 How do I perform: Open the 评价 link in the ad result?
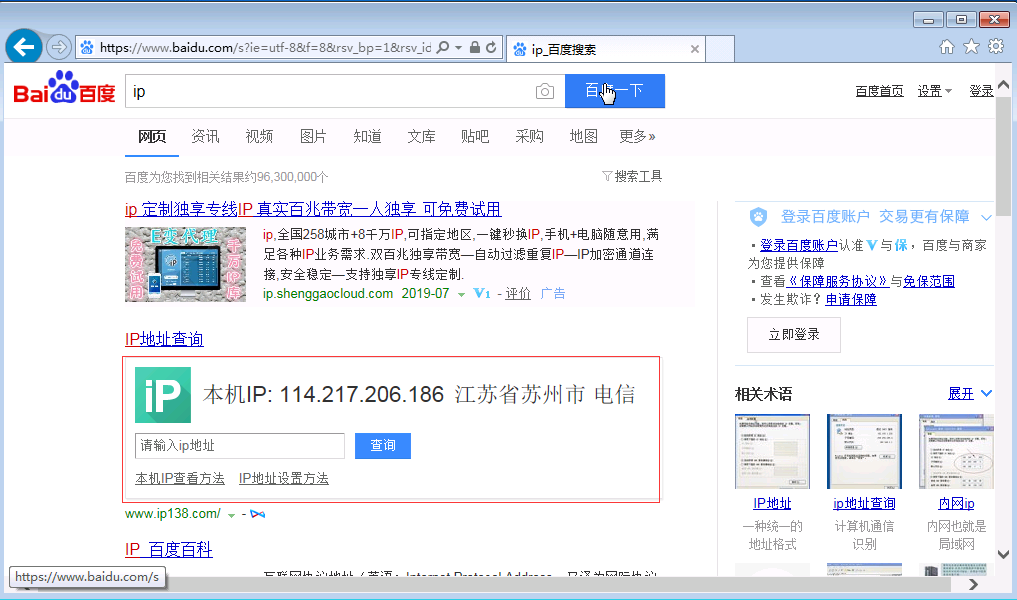click(518, 294)
